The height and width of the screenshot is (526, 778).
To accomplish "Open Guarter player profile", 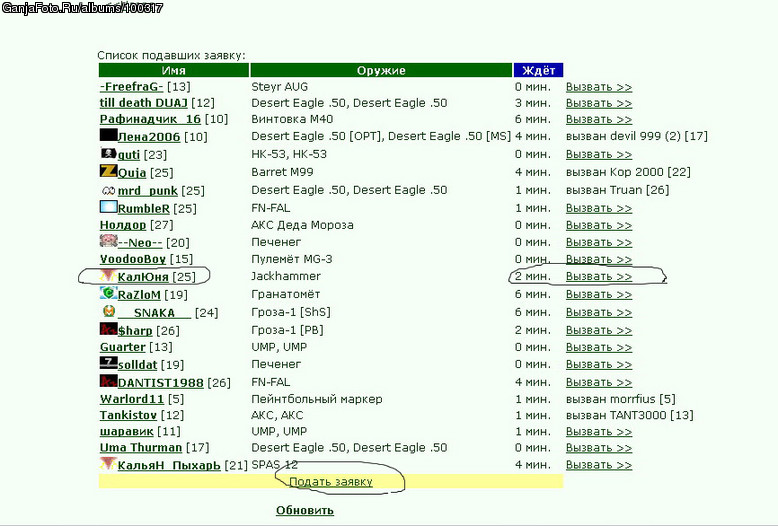I will pyautogui.click(x=123, y=347).
